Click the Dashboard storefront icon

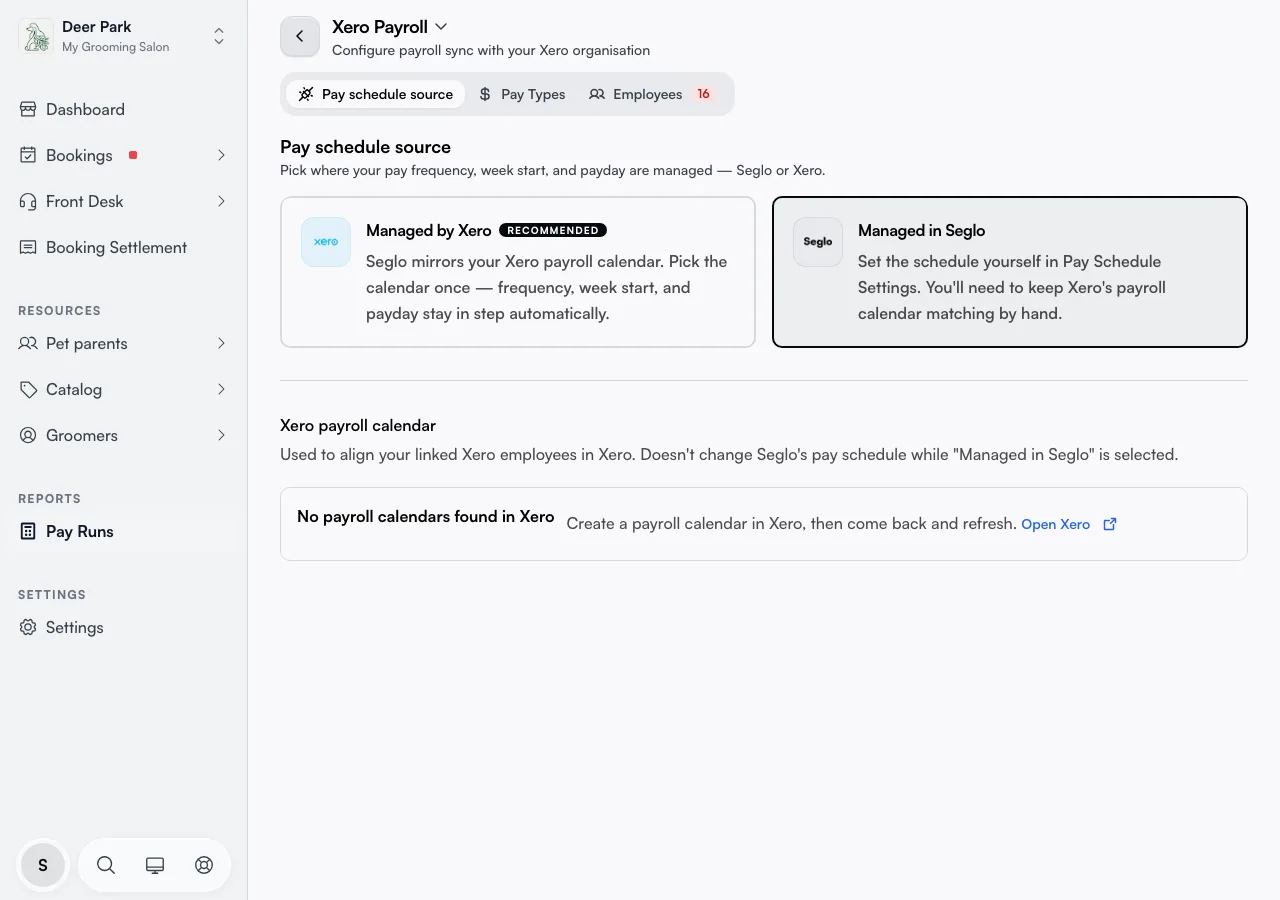click(x=28, y=109)
